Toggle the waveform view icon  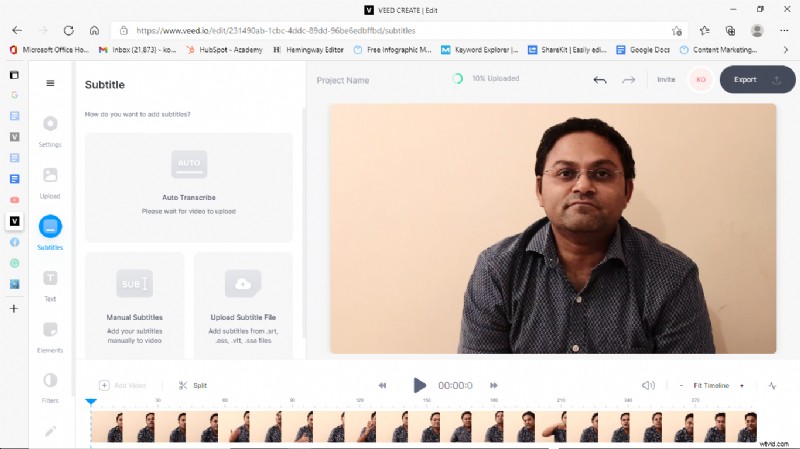click(x=772, y=385)
